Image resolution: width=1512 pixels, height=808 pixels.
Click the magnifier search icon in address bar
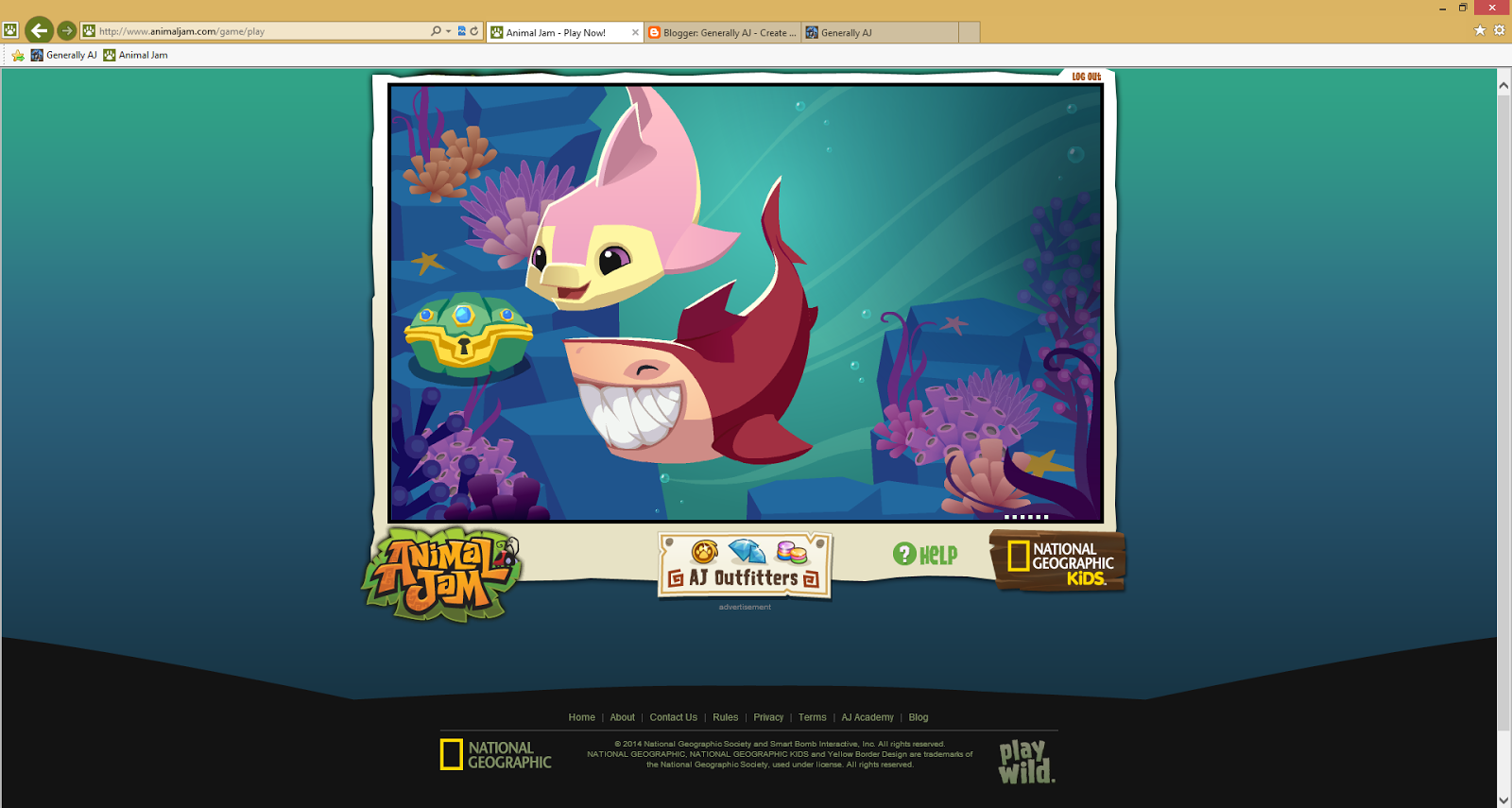click(436, 31)
